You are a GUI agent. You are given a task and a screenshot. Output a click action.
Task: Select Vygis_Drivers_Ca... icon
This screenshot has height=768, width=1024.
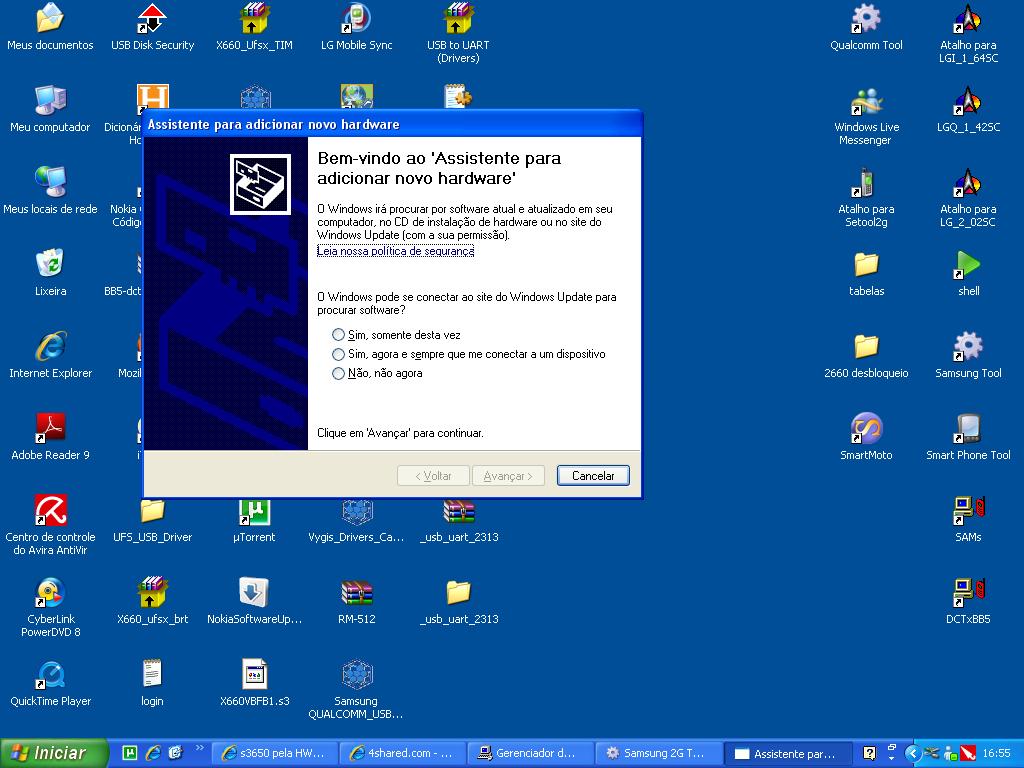(357, 520)
